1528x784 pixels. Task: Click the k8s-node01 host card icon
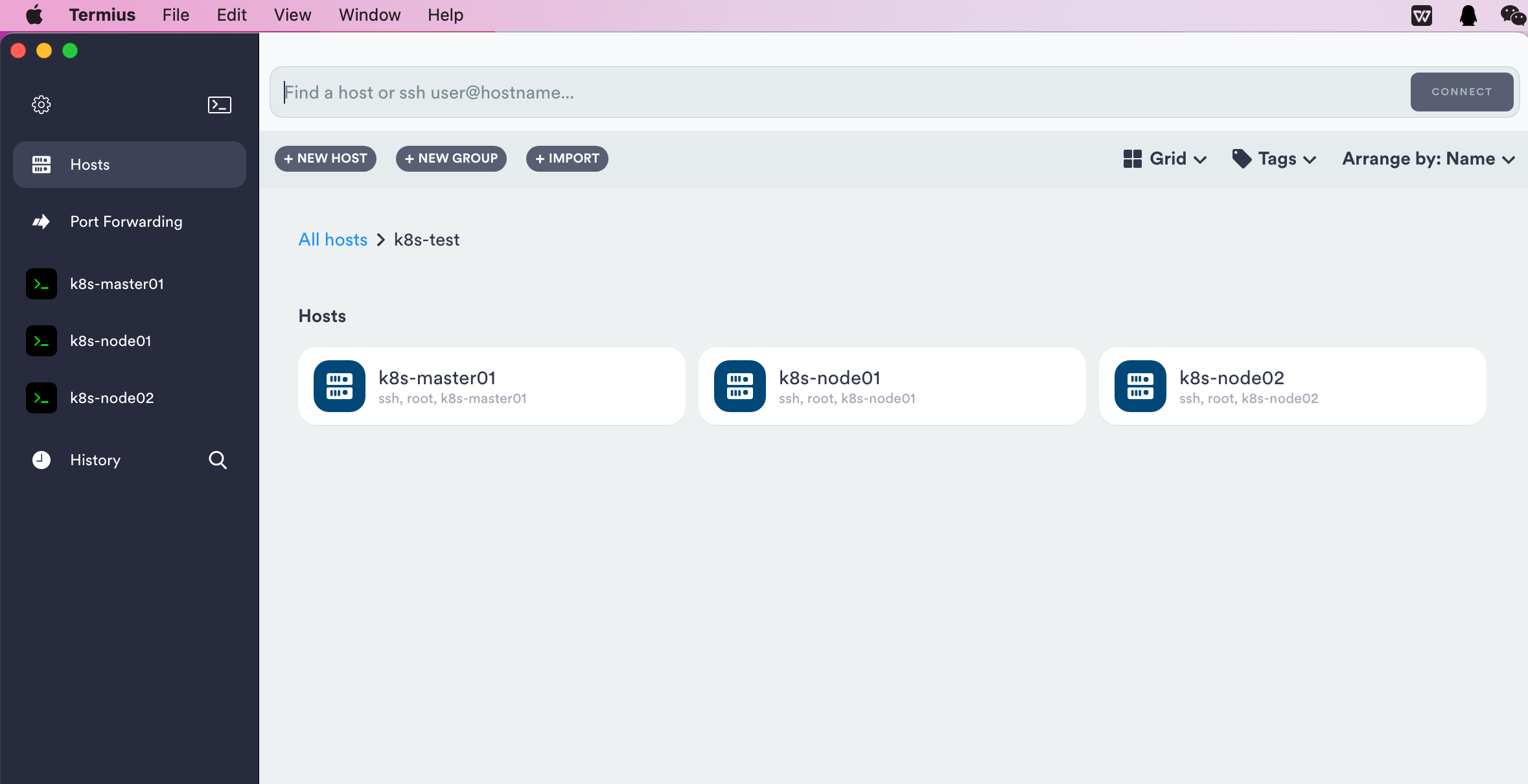pos(740,386)
